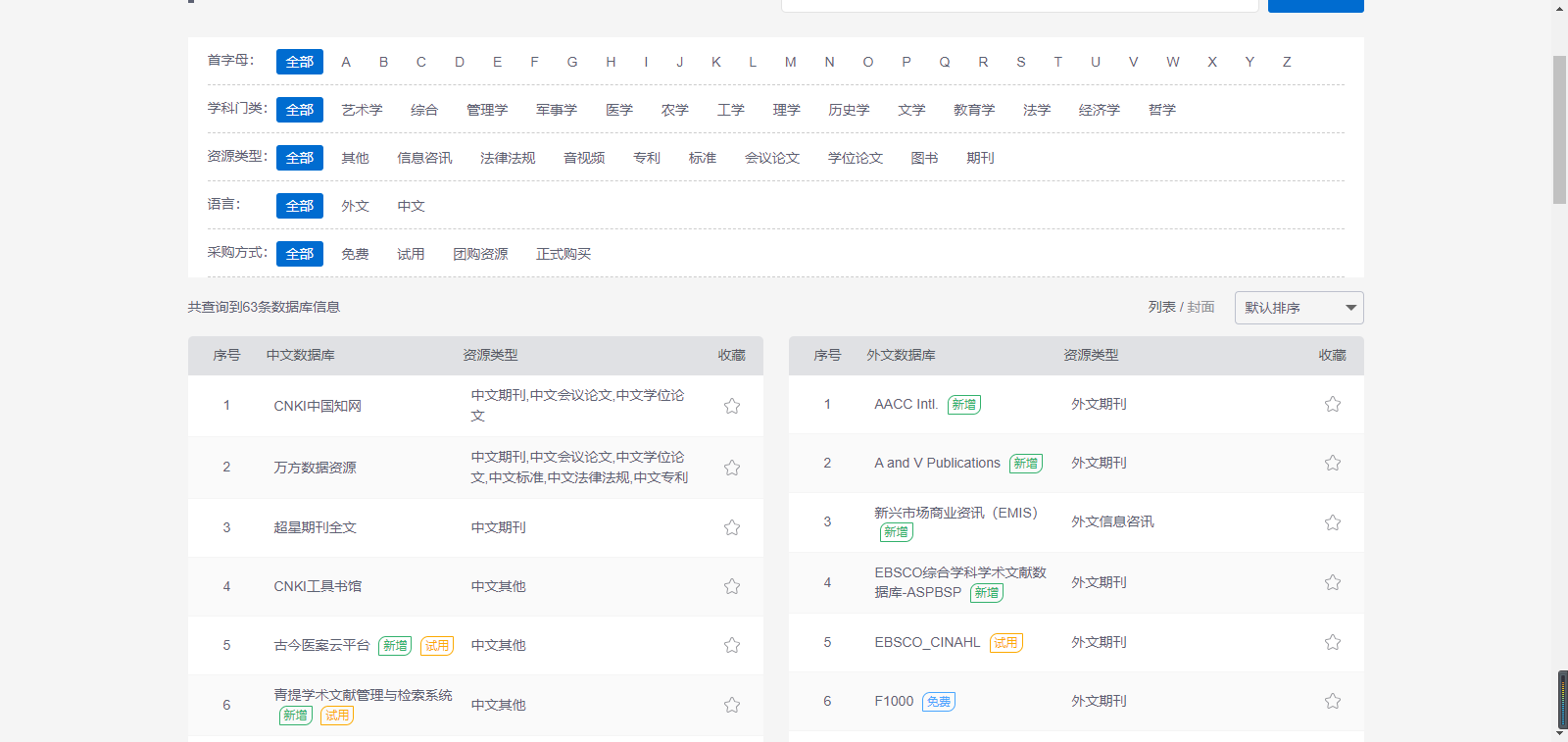Star the AACC Intl. foreign database

tap(1332, 404)
